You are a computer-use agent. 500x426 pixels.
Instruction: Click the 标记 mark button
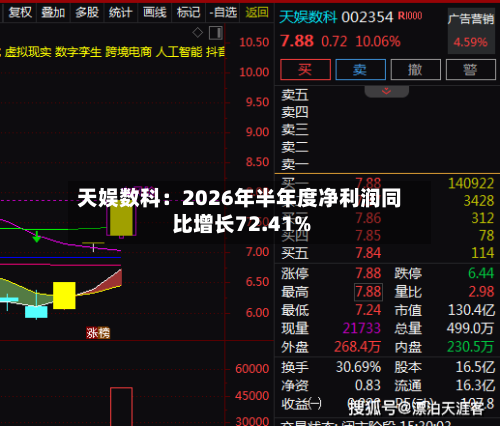[188, 13]
